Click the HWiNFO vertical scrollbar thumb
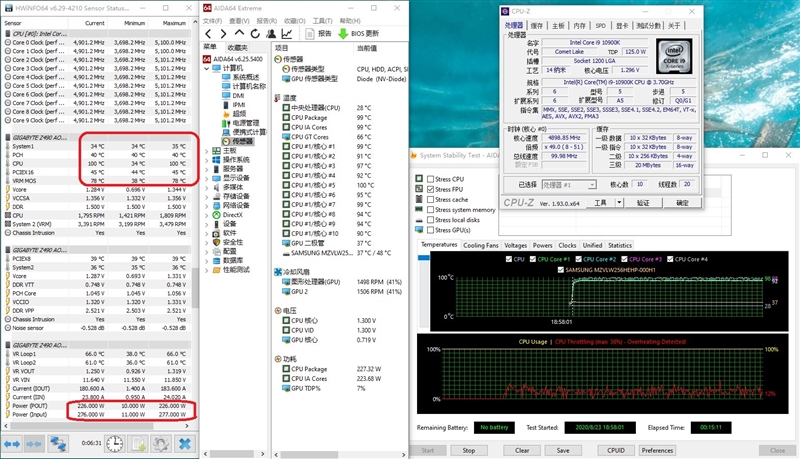 pos(194,287)
